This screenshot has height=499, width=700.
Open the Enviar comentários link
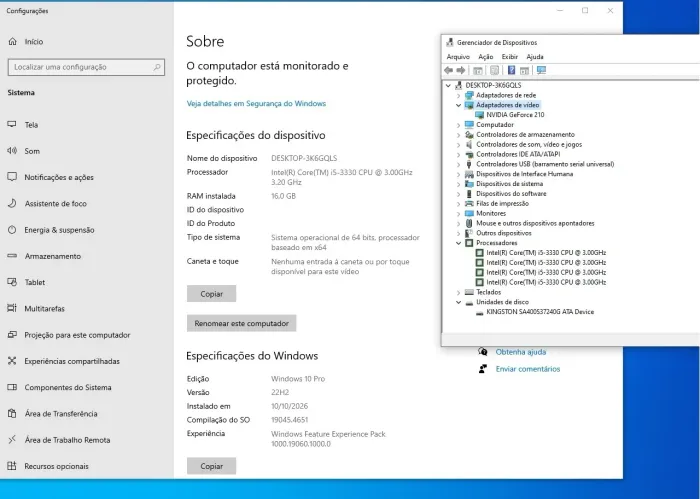click(528, 369)
